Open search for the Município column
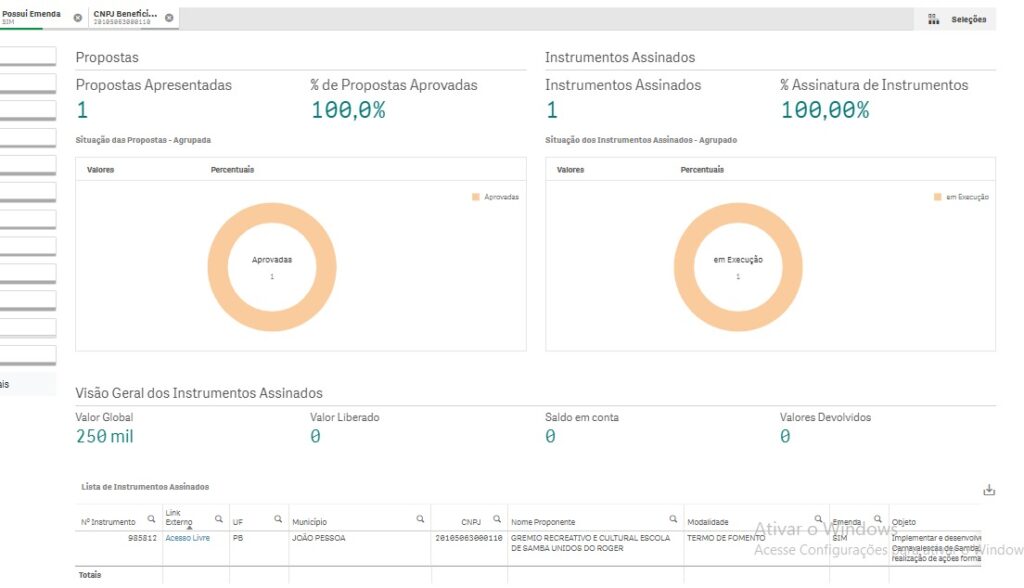Screen dimensions: 1024x588 point(420,519)
